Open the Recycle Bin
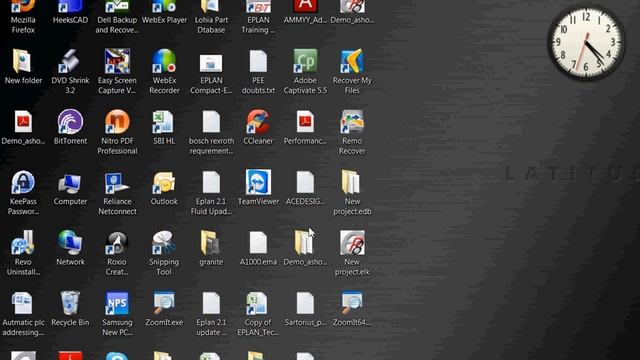Image resolution: width=640 pixels, height=360 pixels. [70, 308]
